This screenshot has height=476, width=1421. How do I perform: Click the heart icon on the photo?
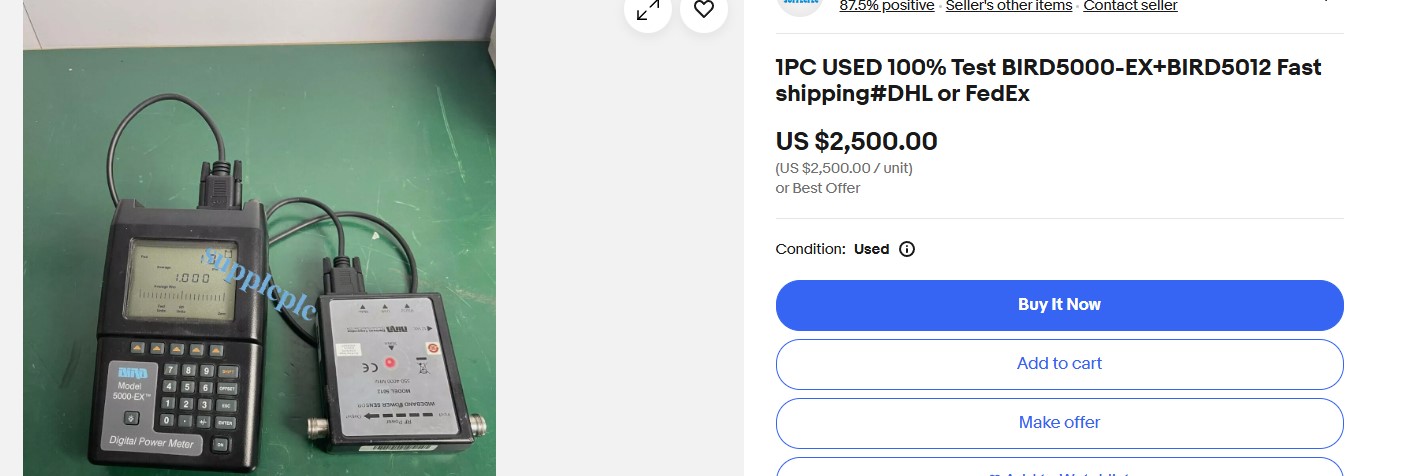(x=704, y=10)
